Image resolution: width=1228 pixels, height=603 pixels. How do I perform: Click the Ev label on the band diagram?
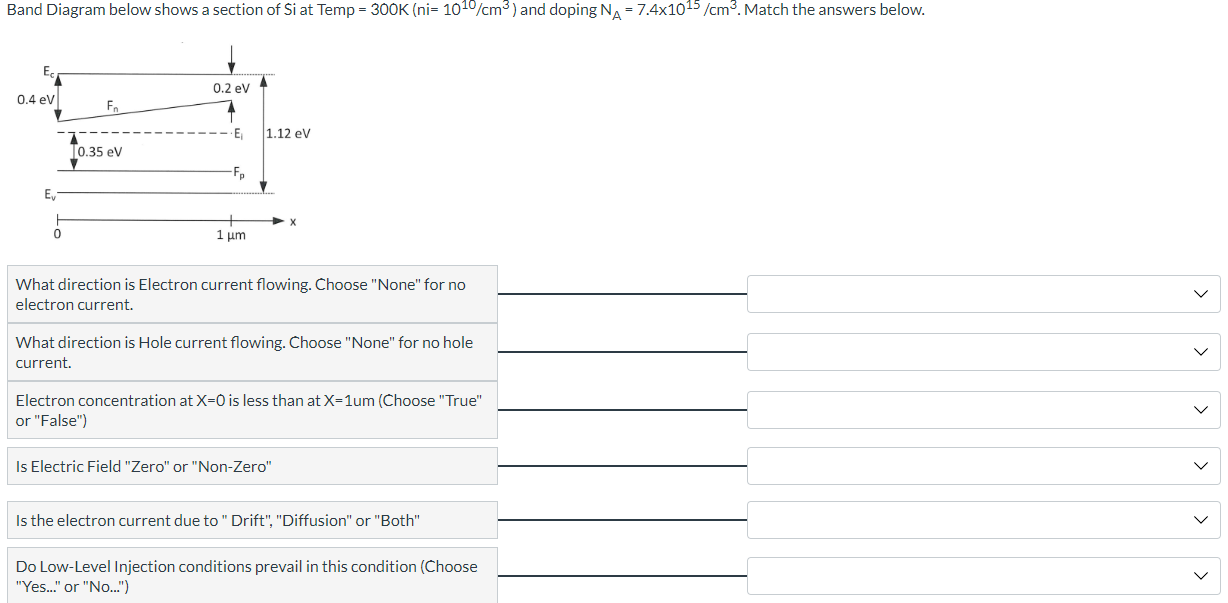pos(47,195)
